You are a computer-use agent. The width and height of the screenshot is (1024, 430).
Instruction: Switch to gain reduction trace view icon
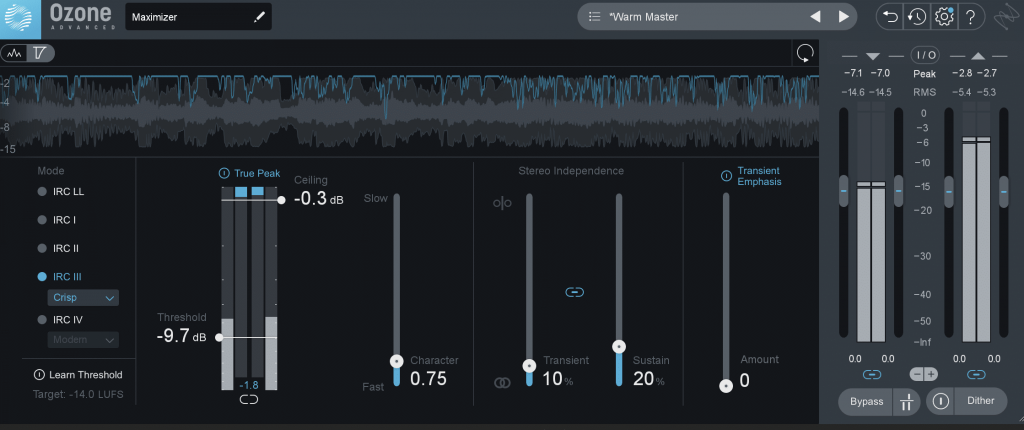[40, 54]
